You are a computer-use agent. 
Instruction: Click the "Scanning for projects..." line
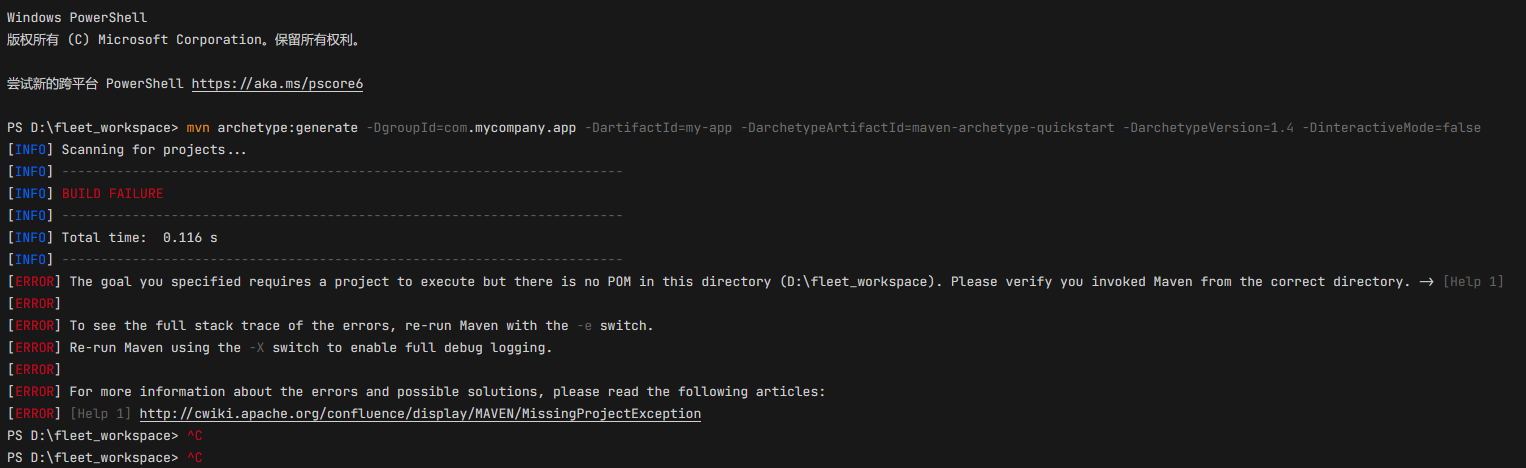point(154,150)
